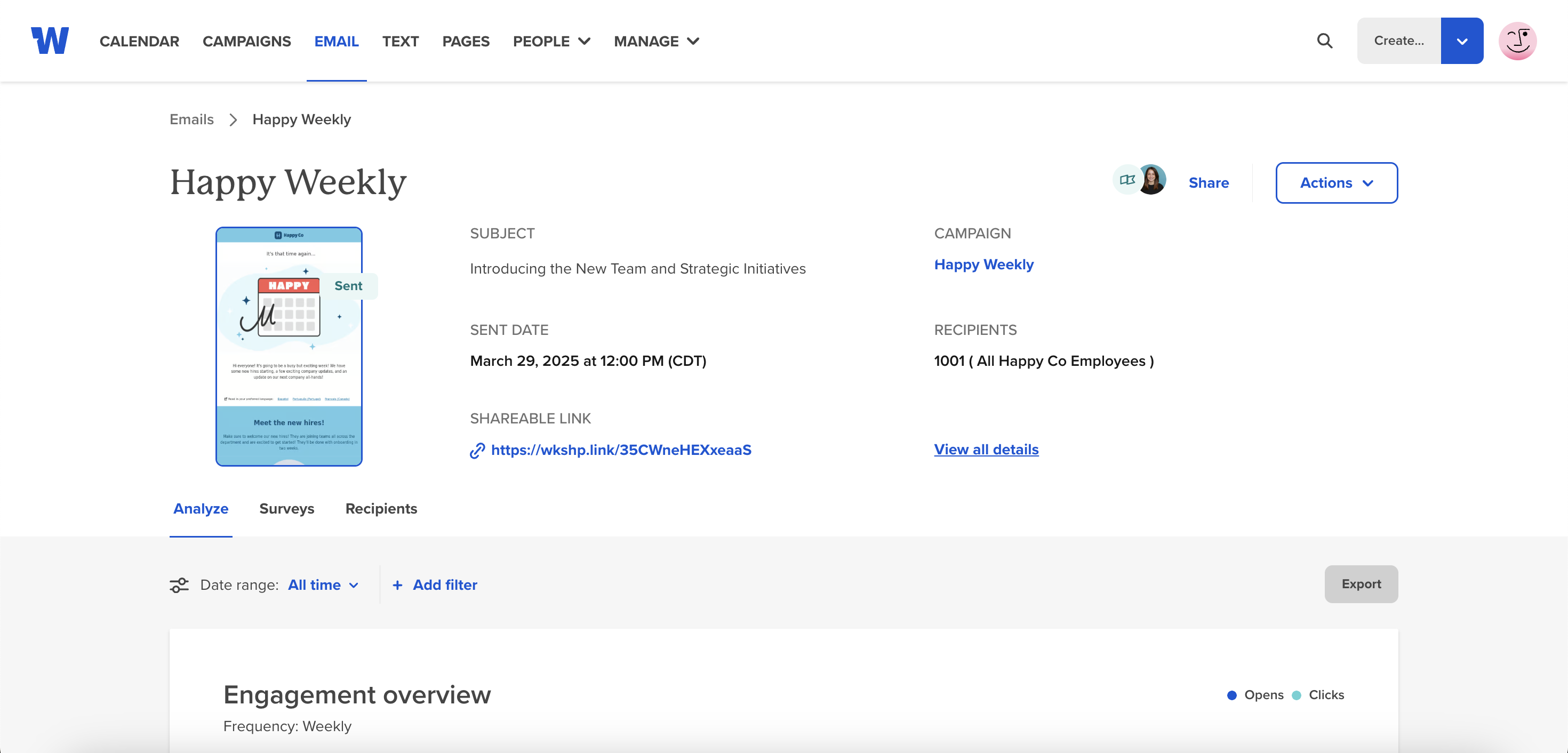Switch to the Analyze tab

[x=201, y=509]
